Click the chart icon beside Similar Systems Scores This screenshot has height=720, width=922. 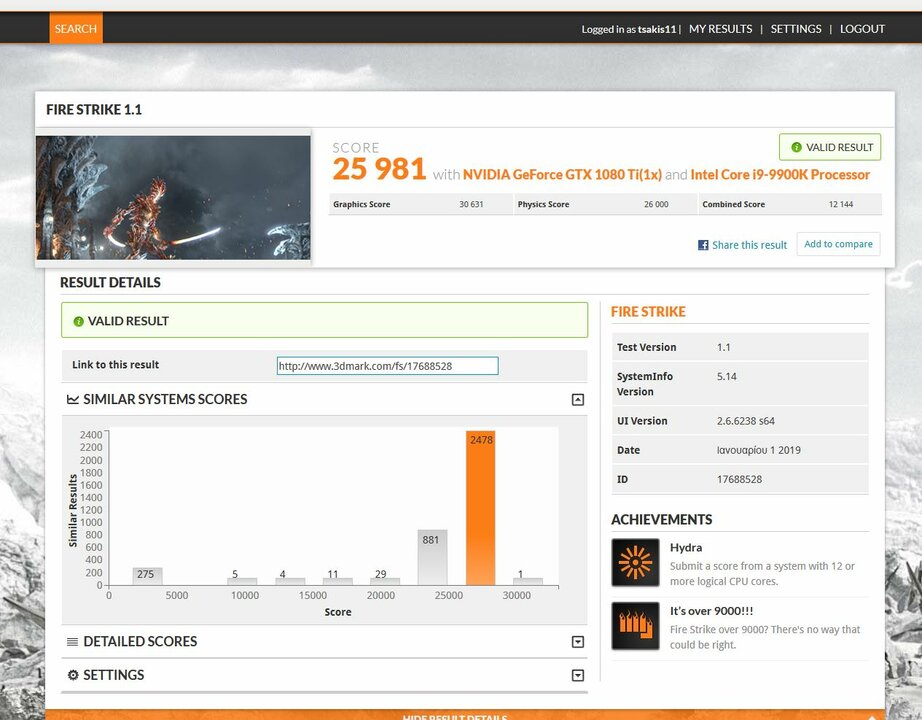73,399
